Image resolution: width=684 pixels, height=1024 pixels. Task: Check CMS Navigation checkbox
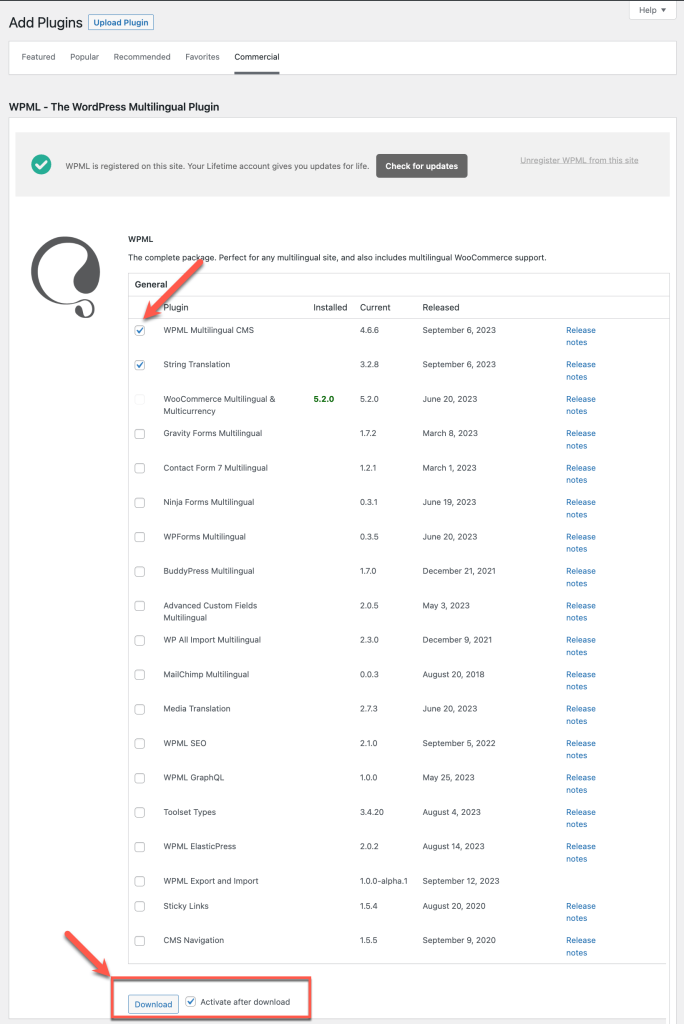pos(140,941)
